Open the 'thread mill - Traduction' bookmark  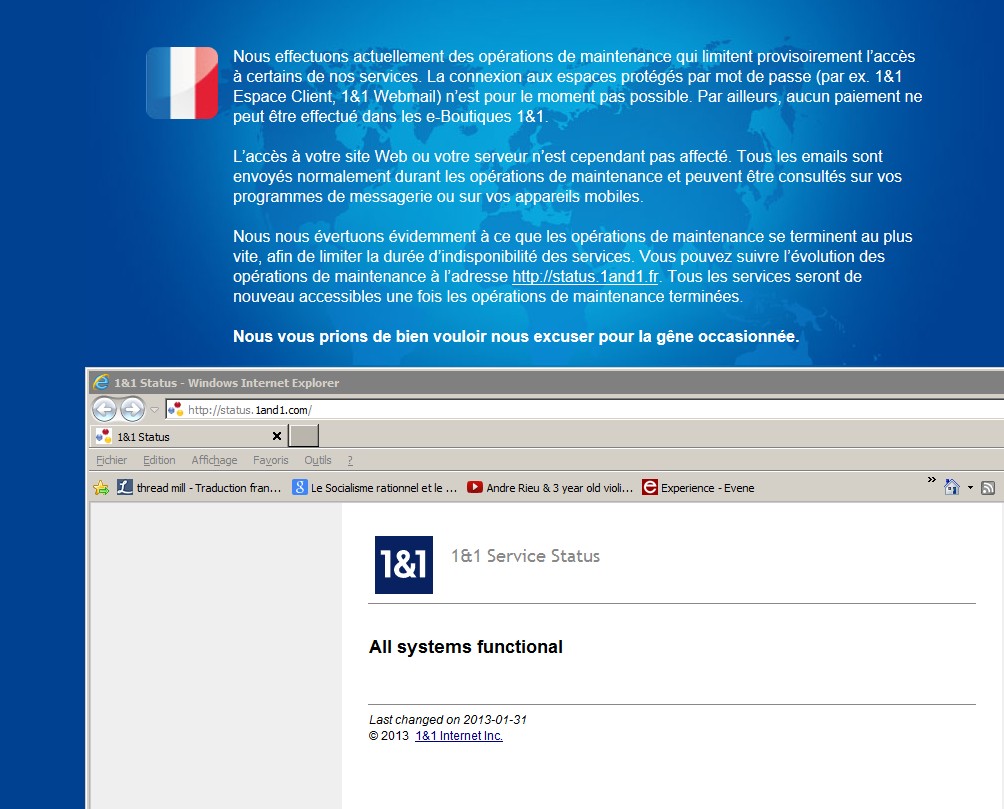click(x=199, y=487)
